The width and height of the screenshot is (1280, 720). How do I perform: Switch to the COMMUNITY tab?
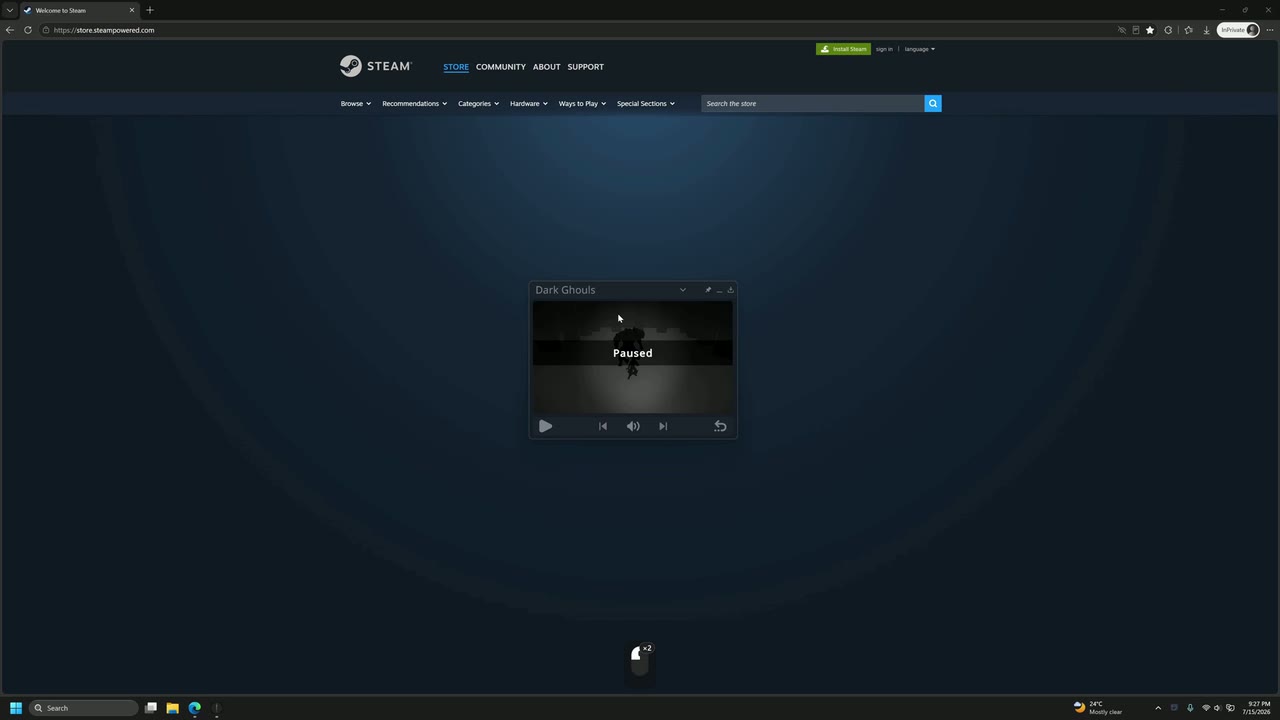click(x=501, y=67)
